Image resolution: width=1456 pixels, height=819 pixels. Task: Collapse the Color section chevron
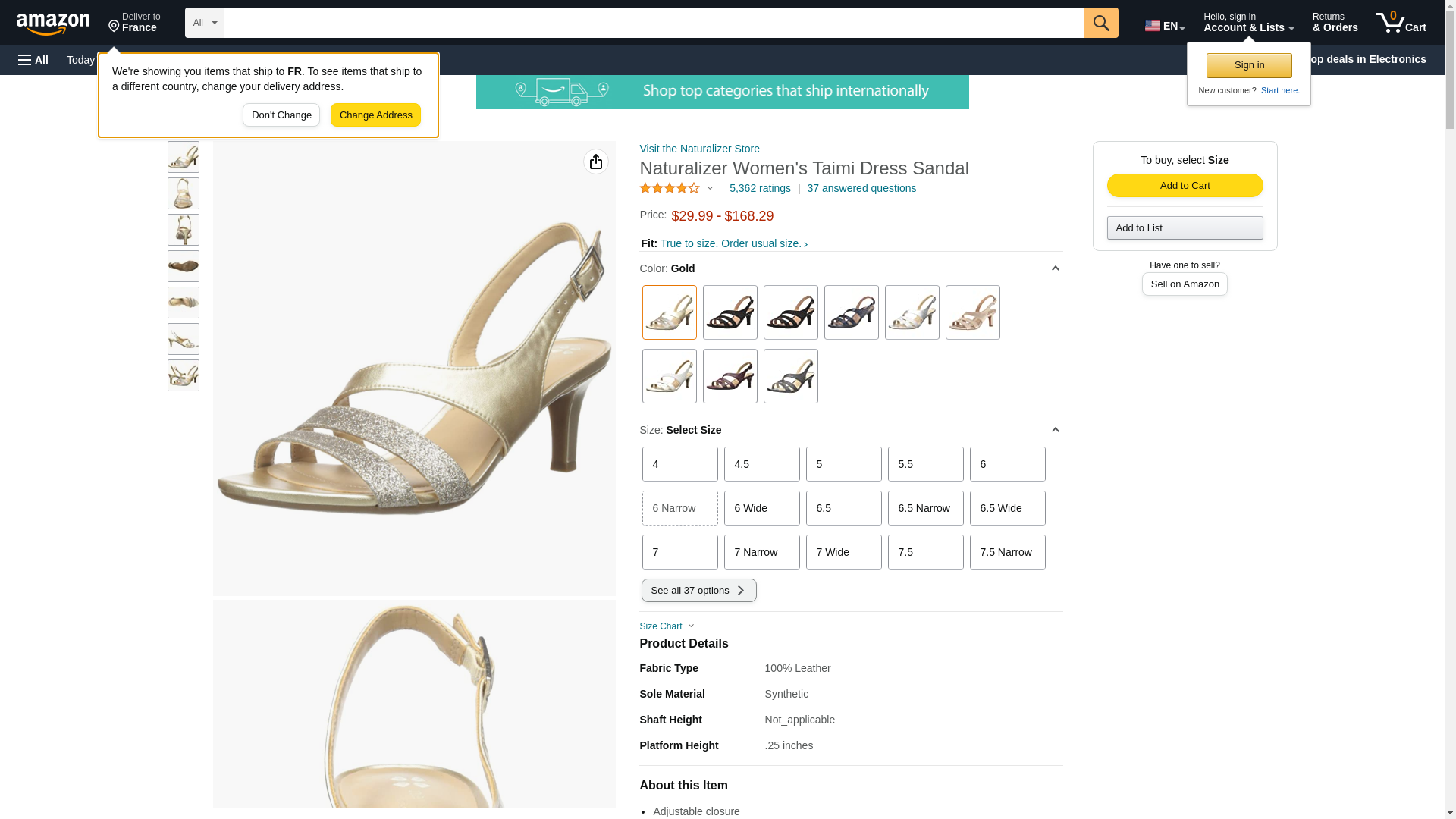[x=1055, y=268]
